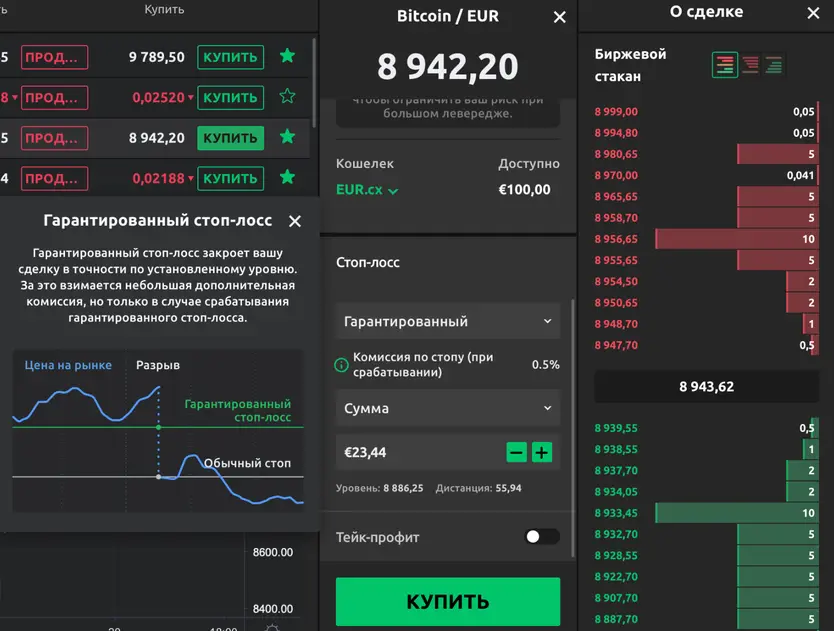
Task: Click the mid-price row 8 943,62 in order book
Action: click(x=706, y=386)
